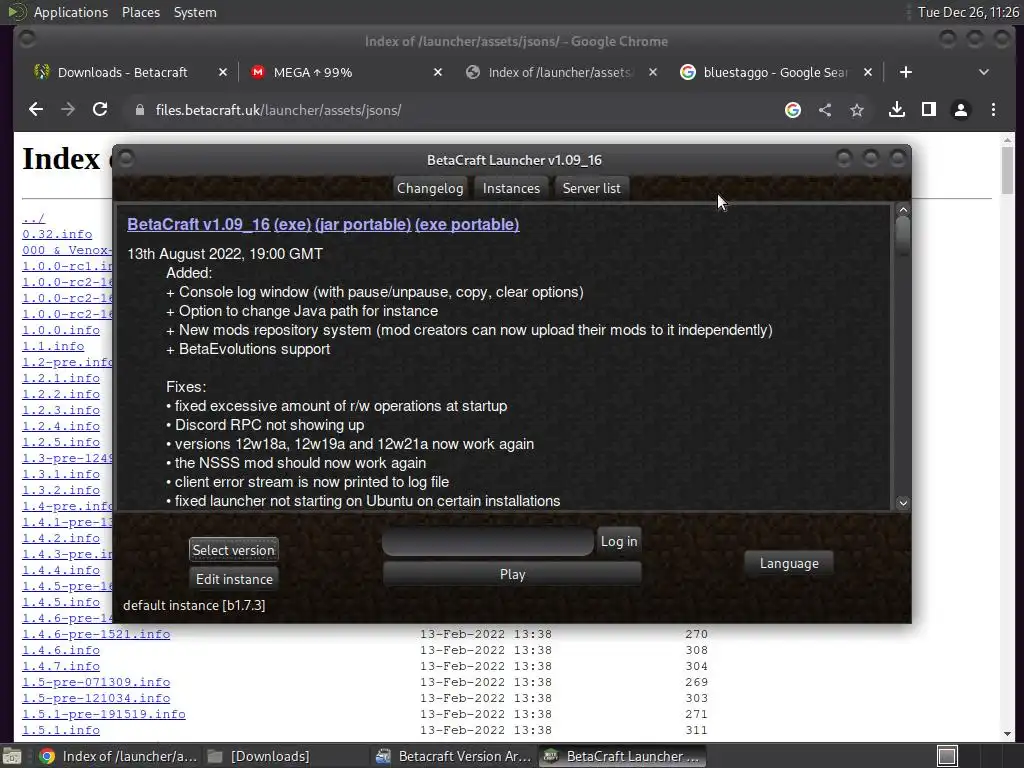The width and height of the screenshot is (1024, 768).
Task: Switch to Chrome Index of /launcher taskbar item
Action: [x=118, y=756]
